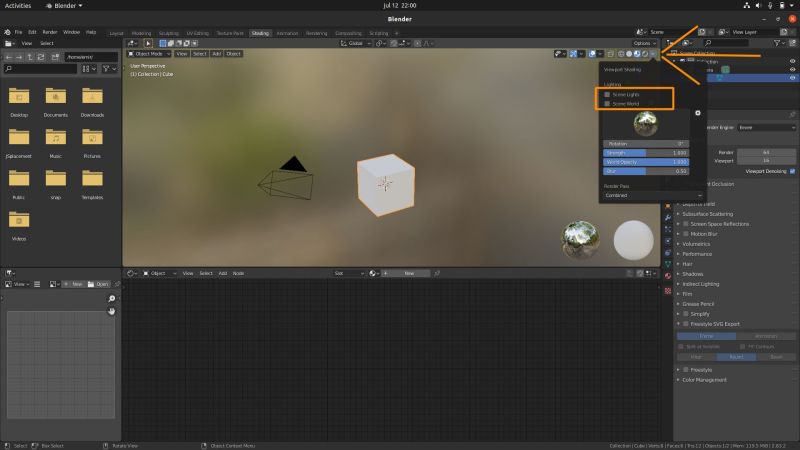
Task: Click New image button in image editor
Action: tap(73, 284)
